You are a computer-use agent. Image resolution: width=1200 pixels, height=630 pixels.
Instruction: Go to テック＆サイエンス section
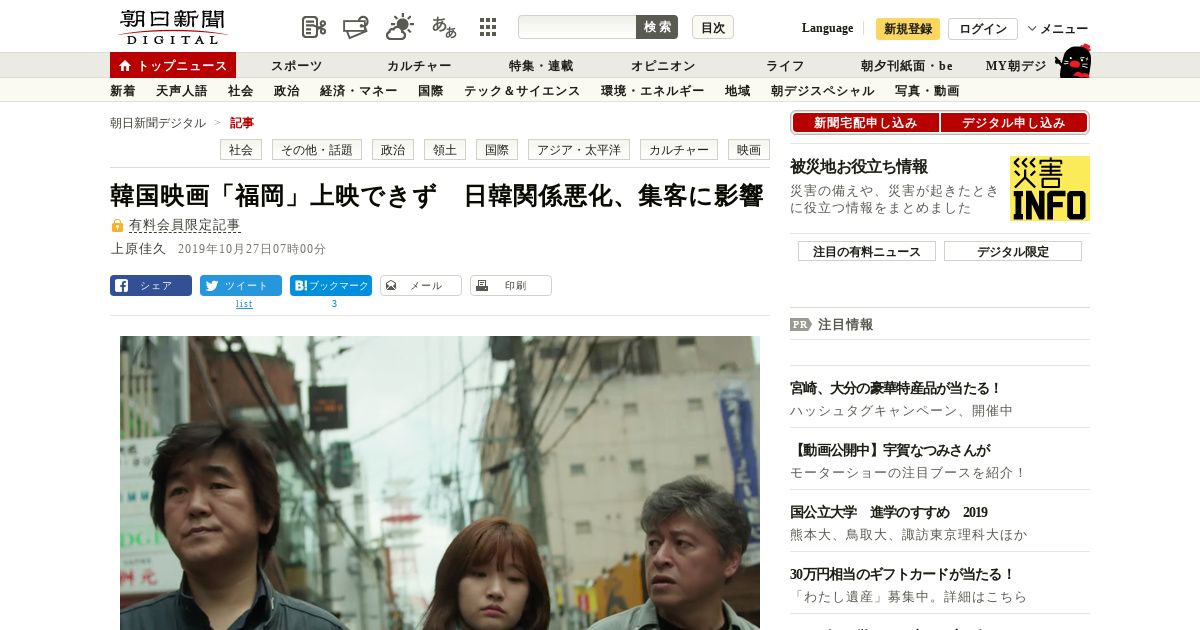click(x=522, y=91)
